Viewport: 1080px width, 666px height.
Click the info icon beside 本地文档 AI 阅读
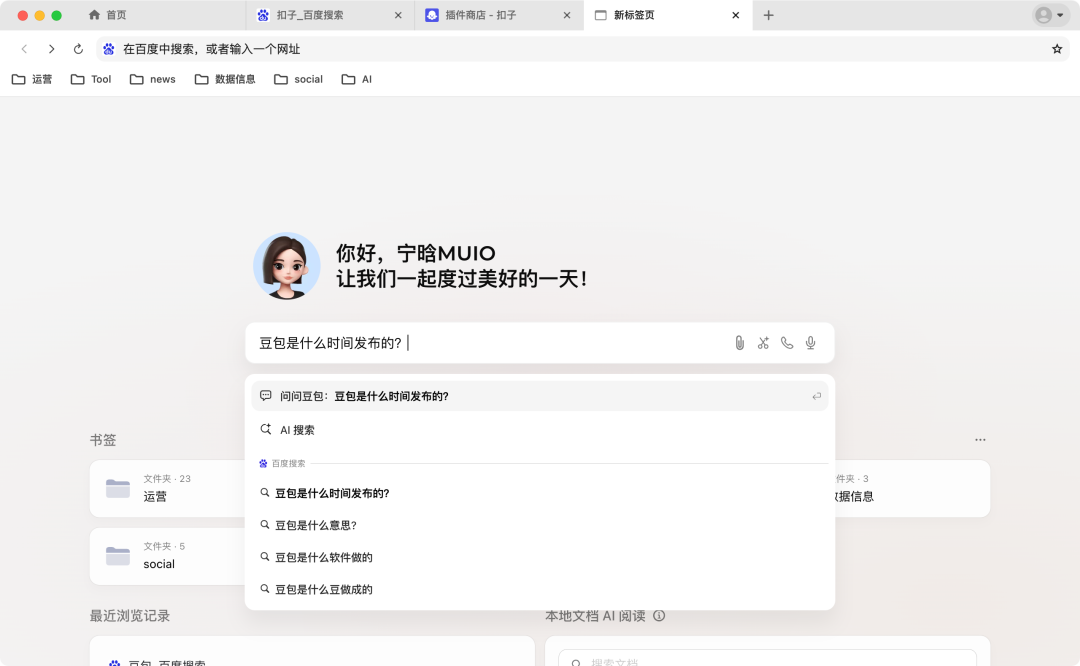[x=658, y=616]
